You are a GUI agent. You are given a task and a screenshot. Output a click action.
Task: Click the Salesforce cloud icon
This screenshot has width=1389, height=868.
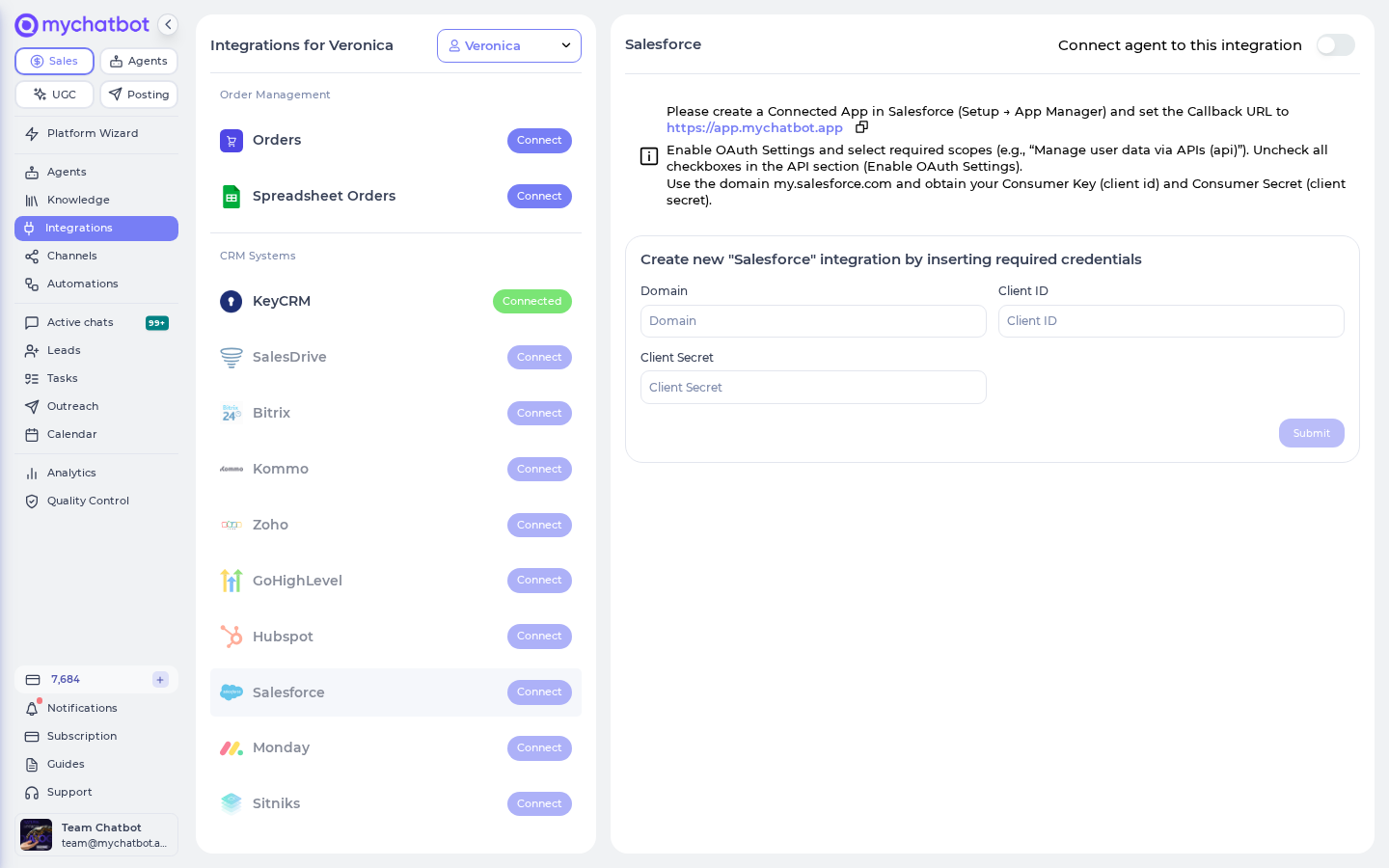231,692
